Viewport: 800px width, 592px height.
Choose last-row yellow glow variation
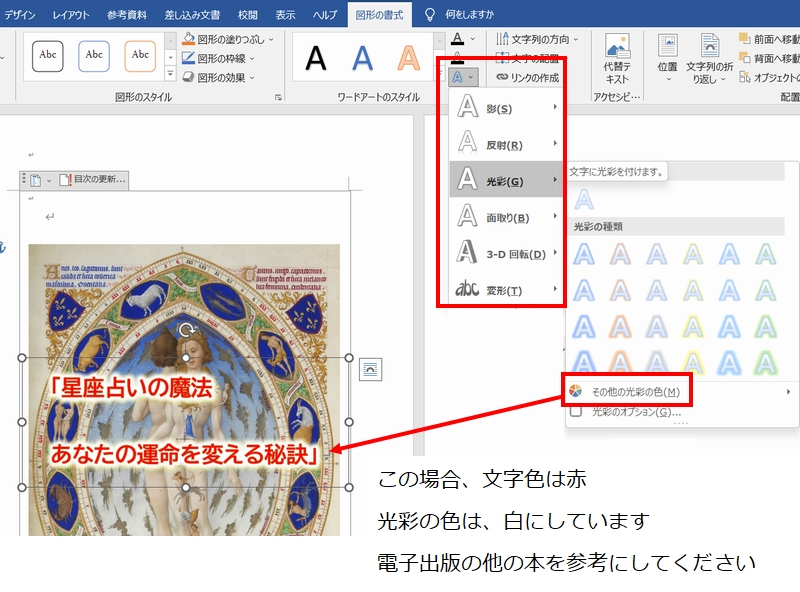coord(693,362)
